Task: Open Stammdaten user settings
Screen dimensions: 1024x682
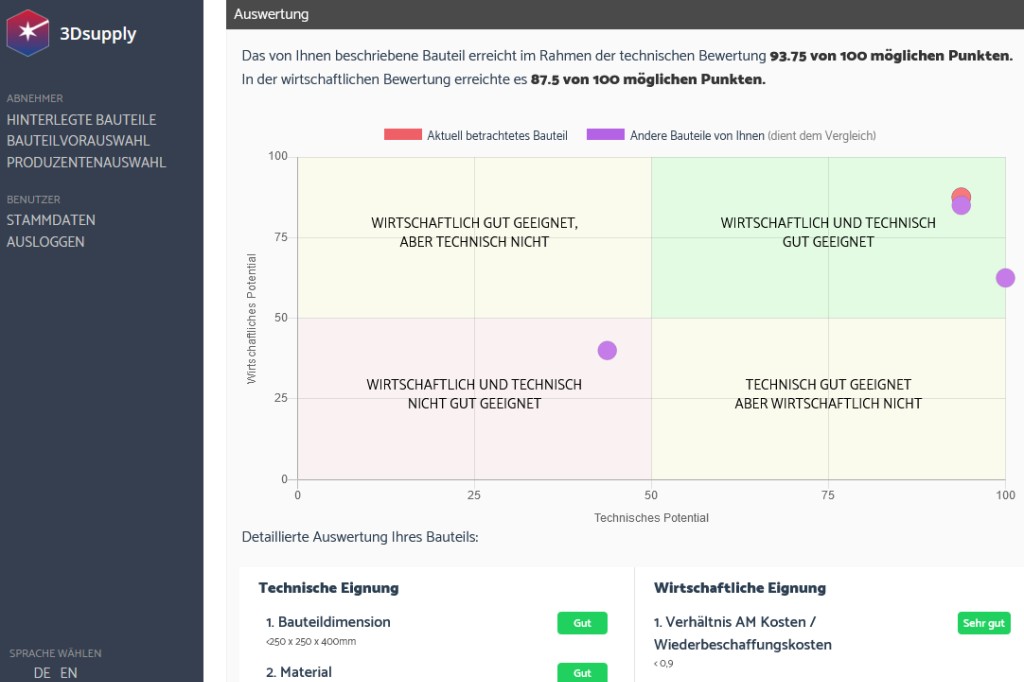Action: [51, 220]
